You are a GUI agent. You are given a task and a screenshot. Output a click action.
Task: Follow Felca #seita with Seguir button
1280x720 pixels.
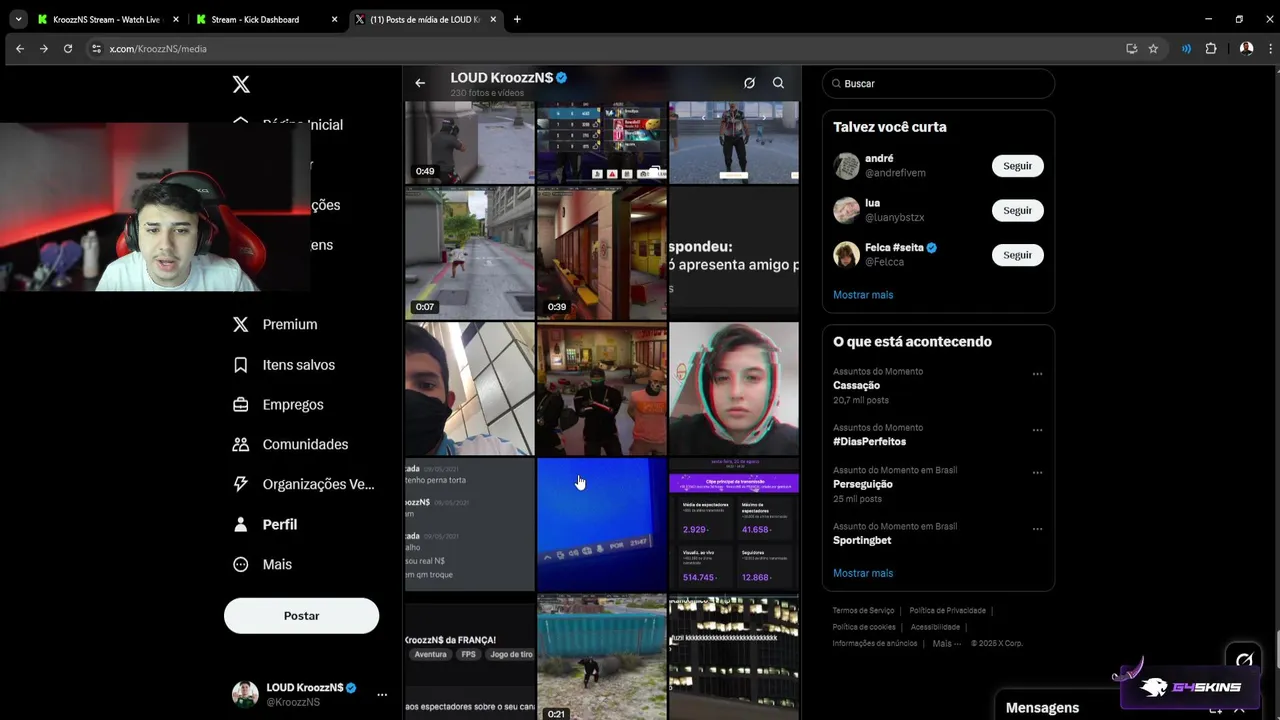point(1017,255)
